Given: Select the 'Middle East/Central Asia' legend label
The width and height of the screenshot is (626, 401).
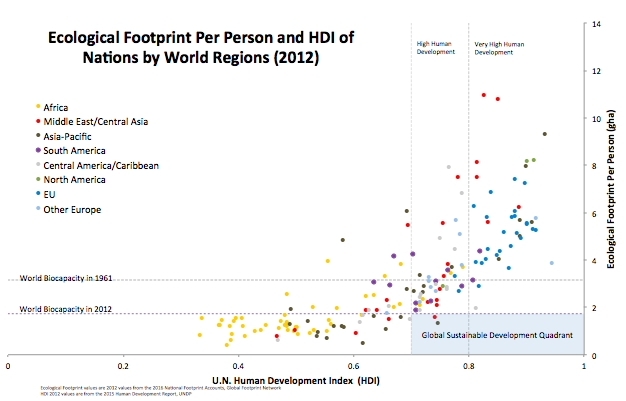Looking at the screenshot, I should (95, 122).
